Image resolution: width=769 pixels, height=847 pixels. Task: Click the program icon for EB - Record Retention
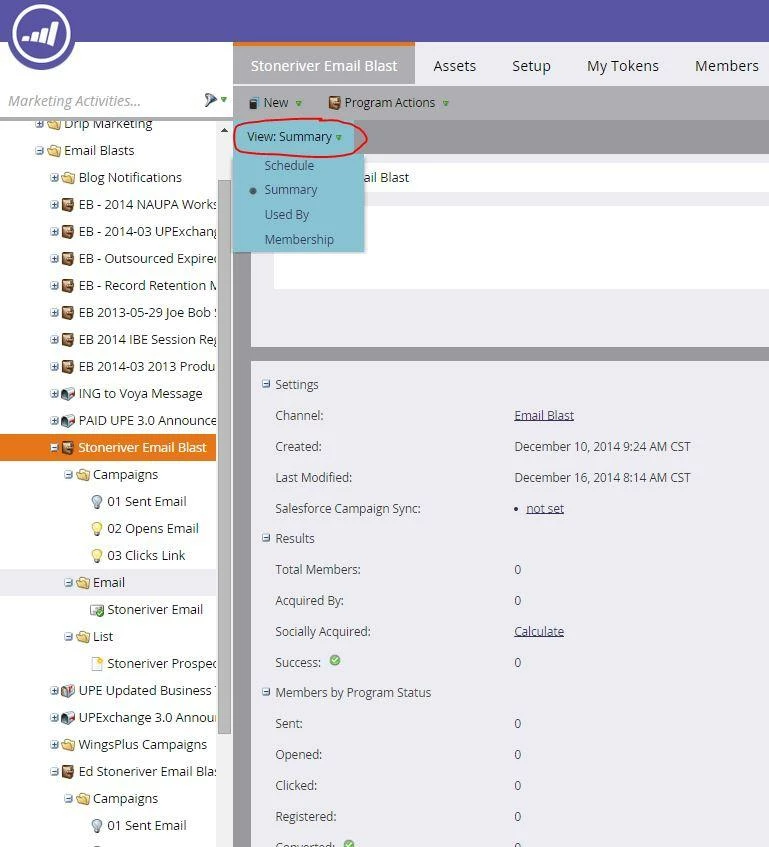[x=68, y=286]
